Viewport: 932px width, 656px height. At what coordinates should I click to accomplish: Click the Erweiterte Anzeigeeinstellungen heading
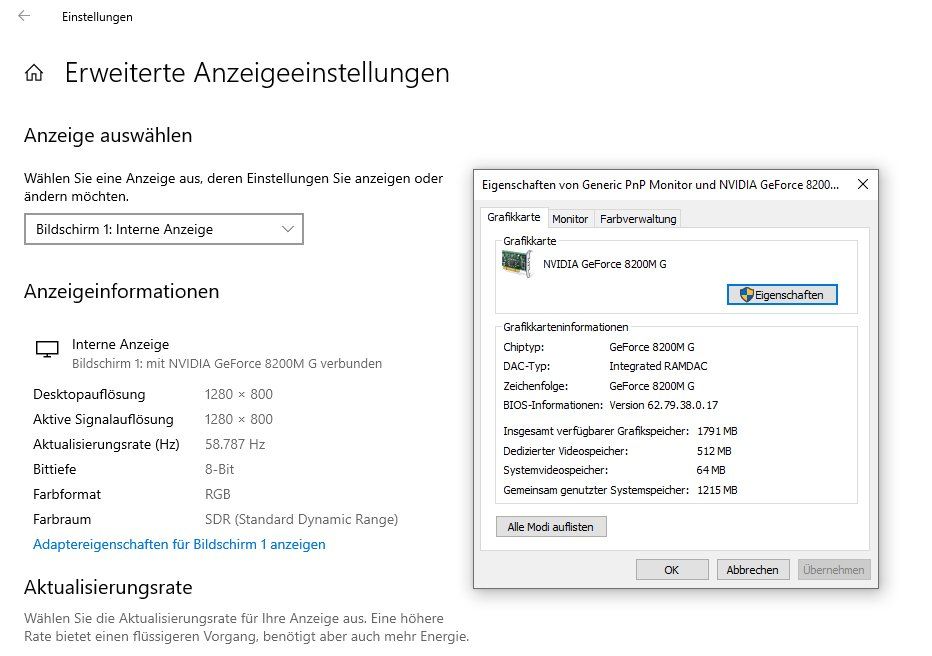click(x=257, y=72)
